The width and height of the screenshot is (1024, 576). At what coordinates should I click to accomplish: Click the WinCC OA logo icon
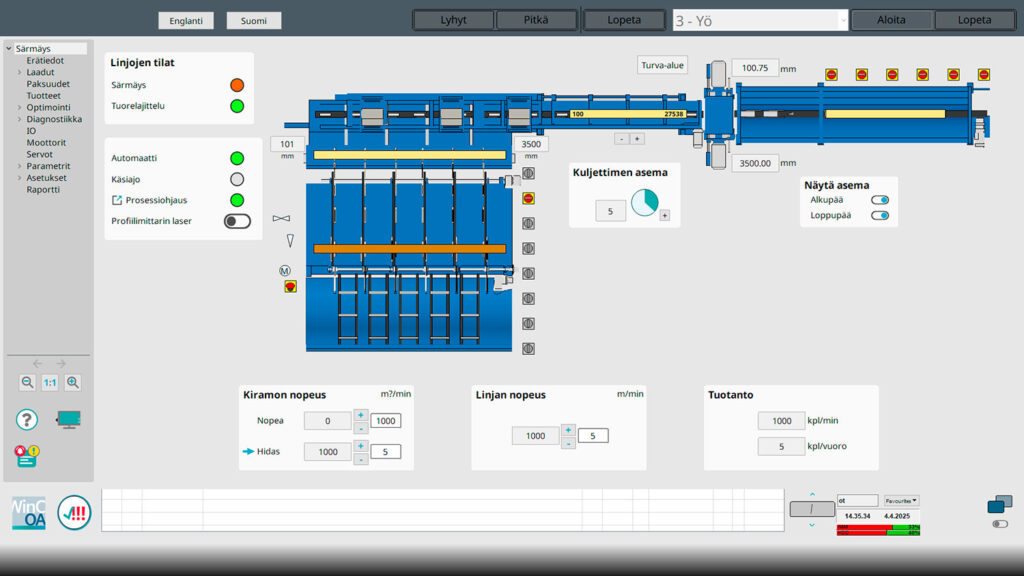(28, 513)
